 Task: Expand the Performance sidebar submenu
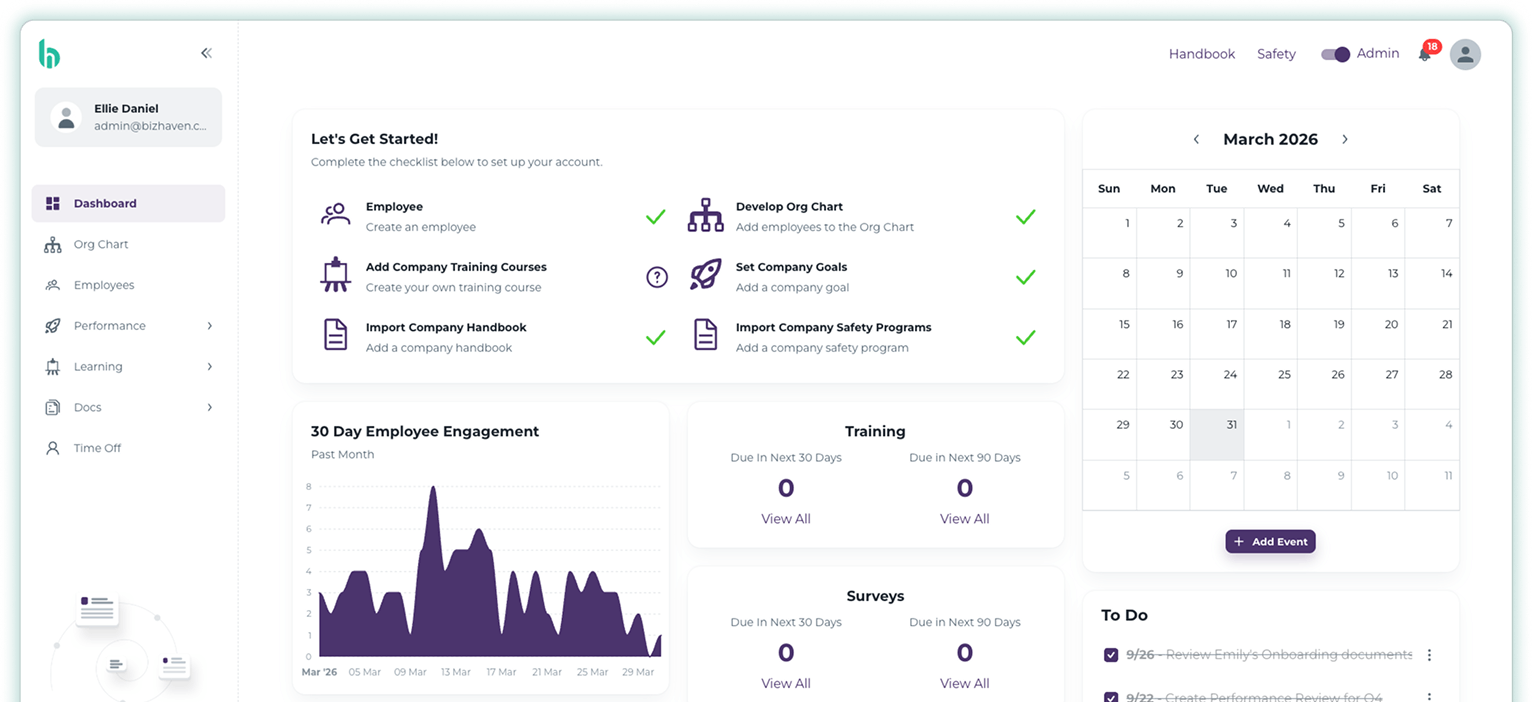[209, 326]
